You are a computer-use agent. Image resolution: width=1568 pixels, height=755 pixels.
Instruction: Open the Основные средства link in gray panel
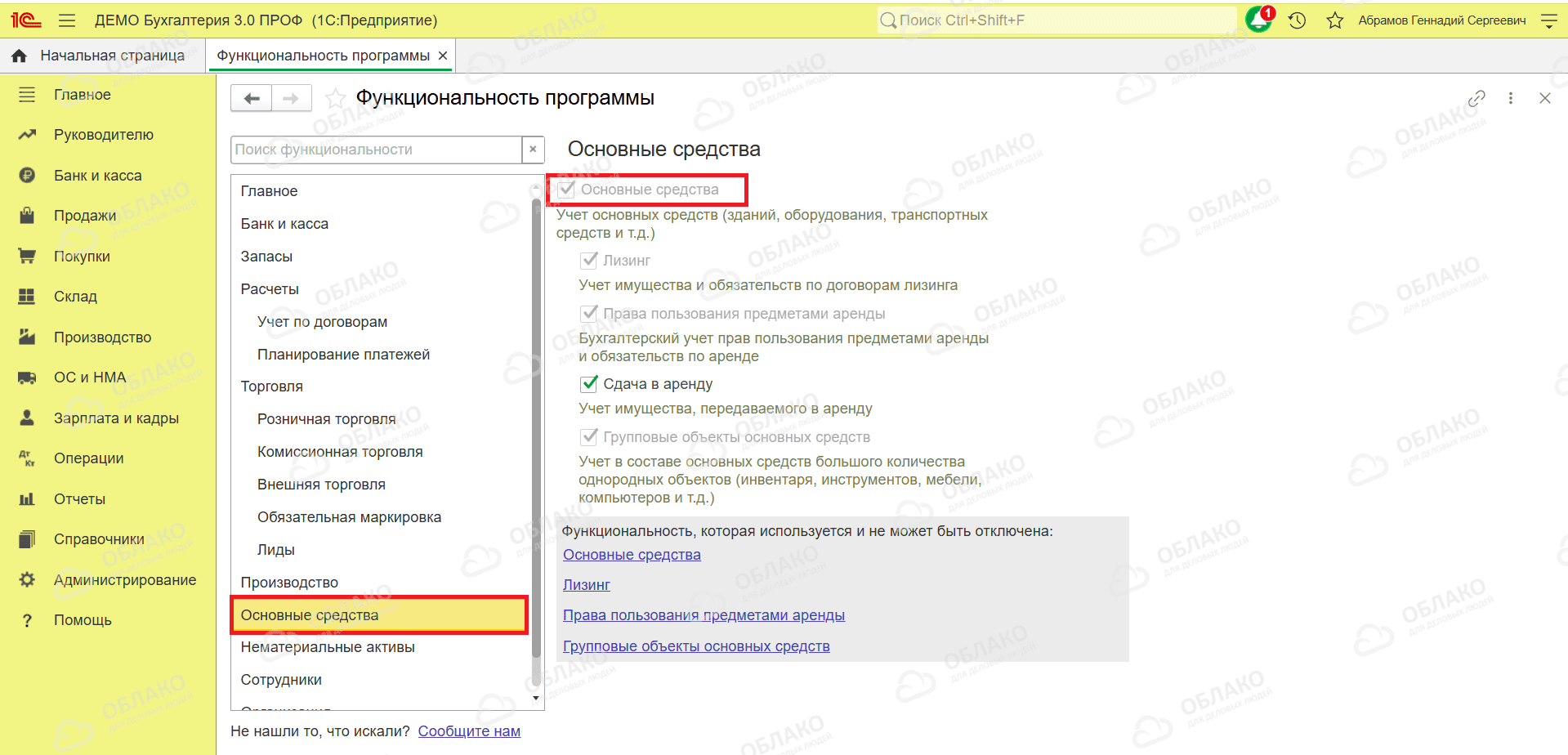coord(632,555)
